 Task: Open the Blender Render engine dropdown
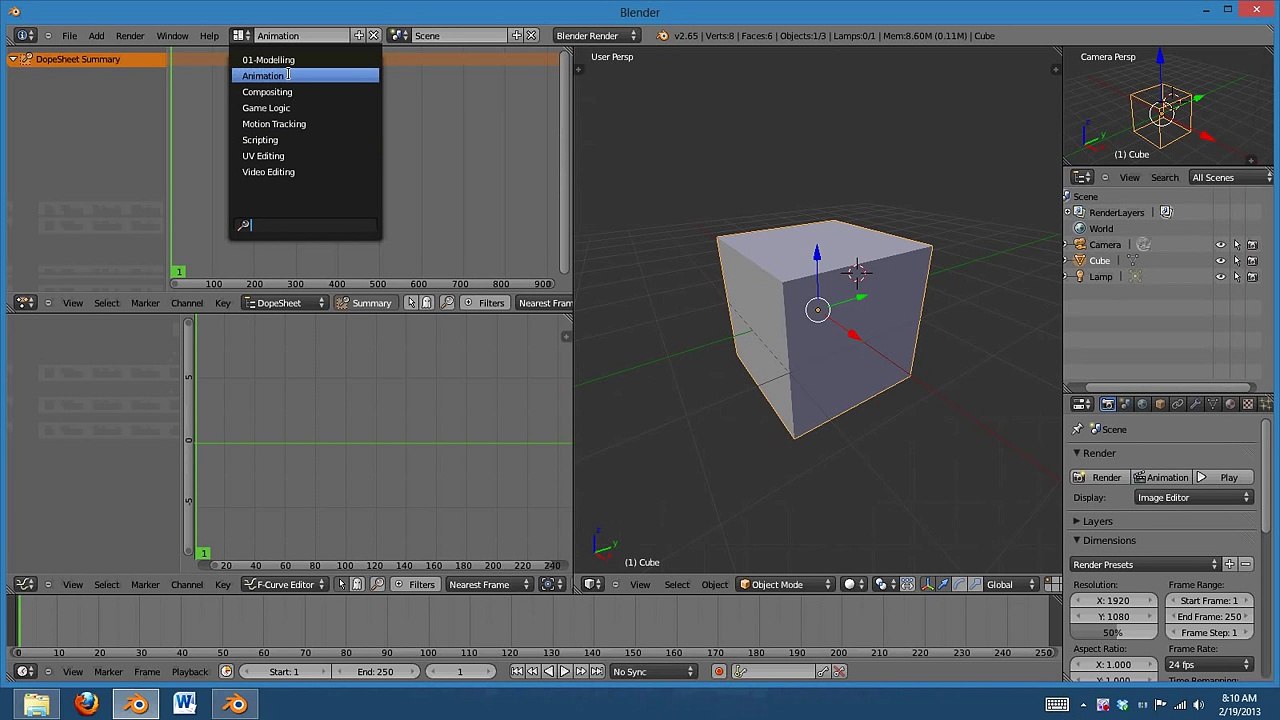pos(595,36)
